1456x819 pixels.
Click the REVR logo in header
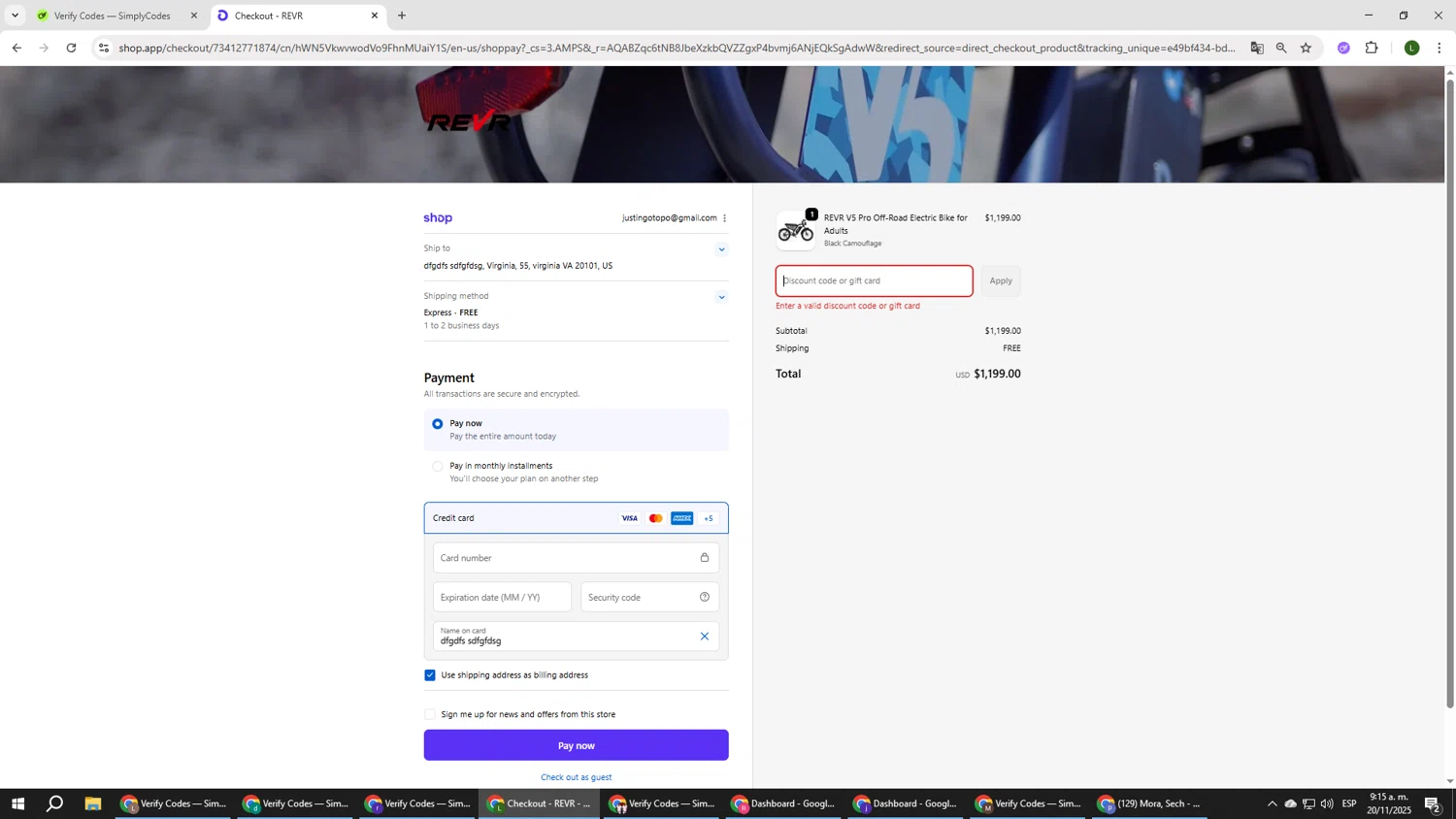pos(469,122)
